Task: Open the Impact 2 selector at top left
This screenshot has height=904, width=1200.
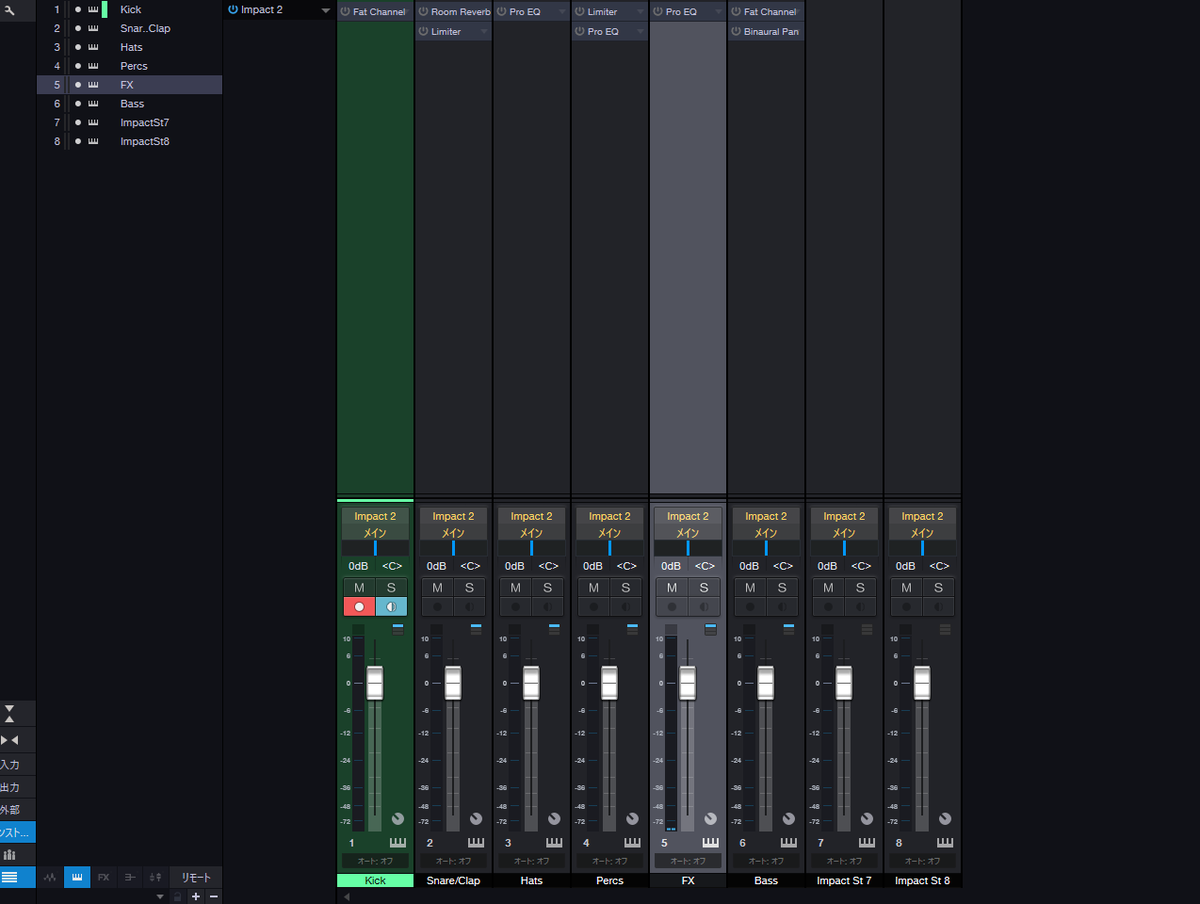Action: pos(278,9)
